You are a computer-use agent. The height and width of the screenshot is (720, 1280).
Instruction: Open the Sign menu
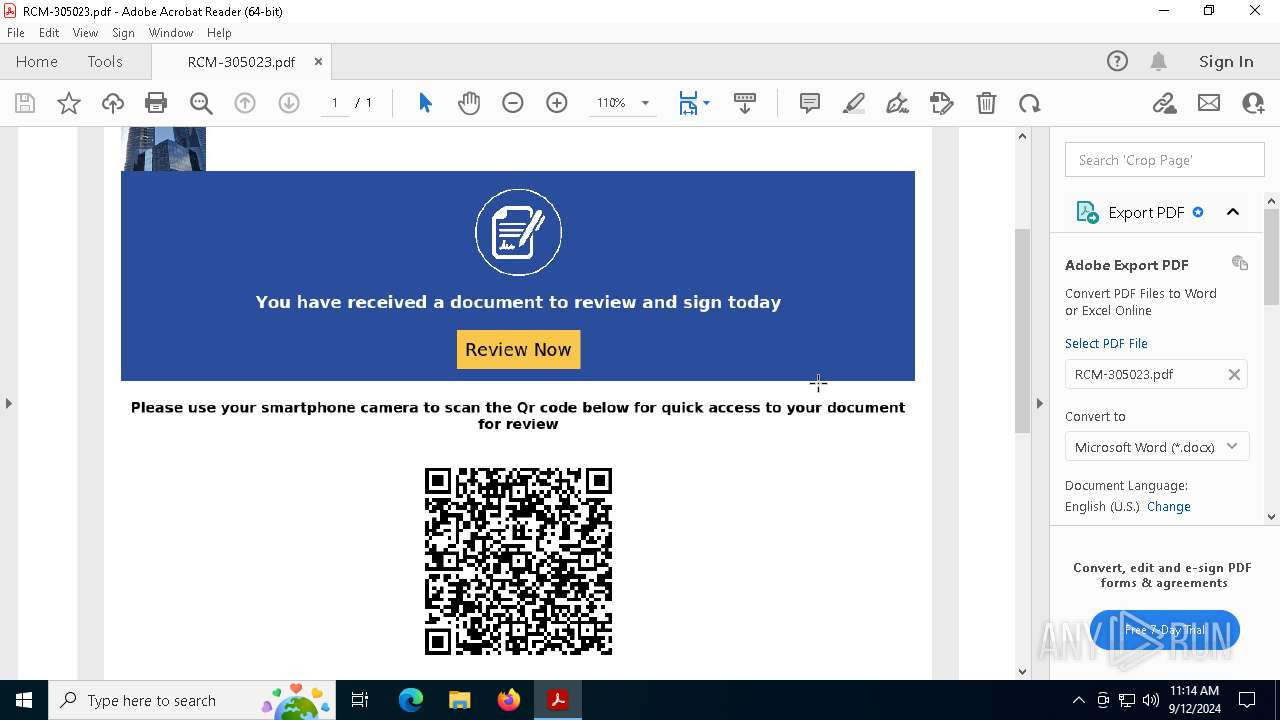[123, 33]
